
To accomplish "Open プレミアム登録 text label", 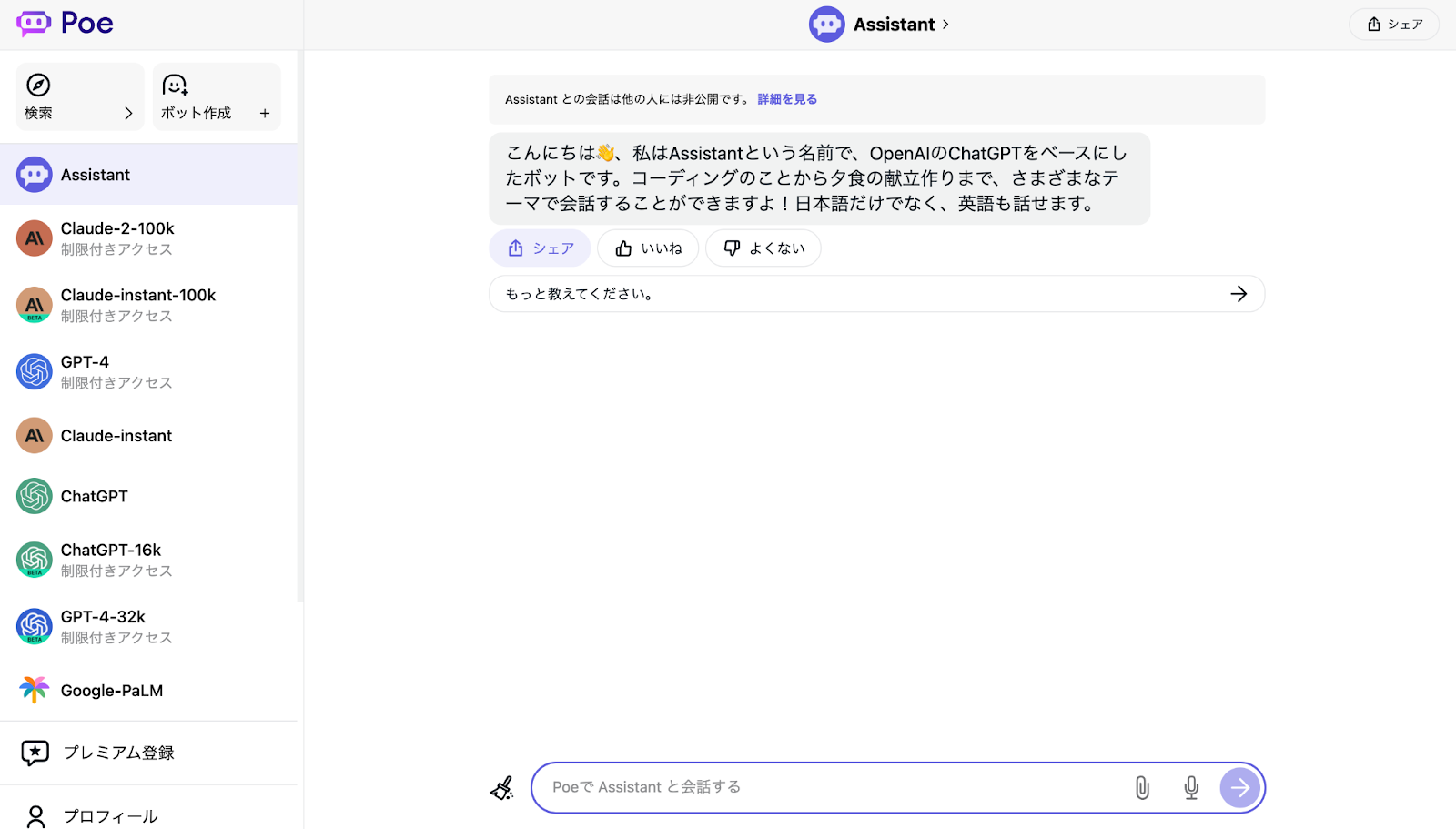I will (x=118, y=753).
